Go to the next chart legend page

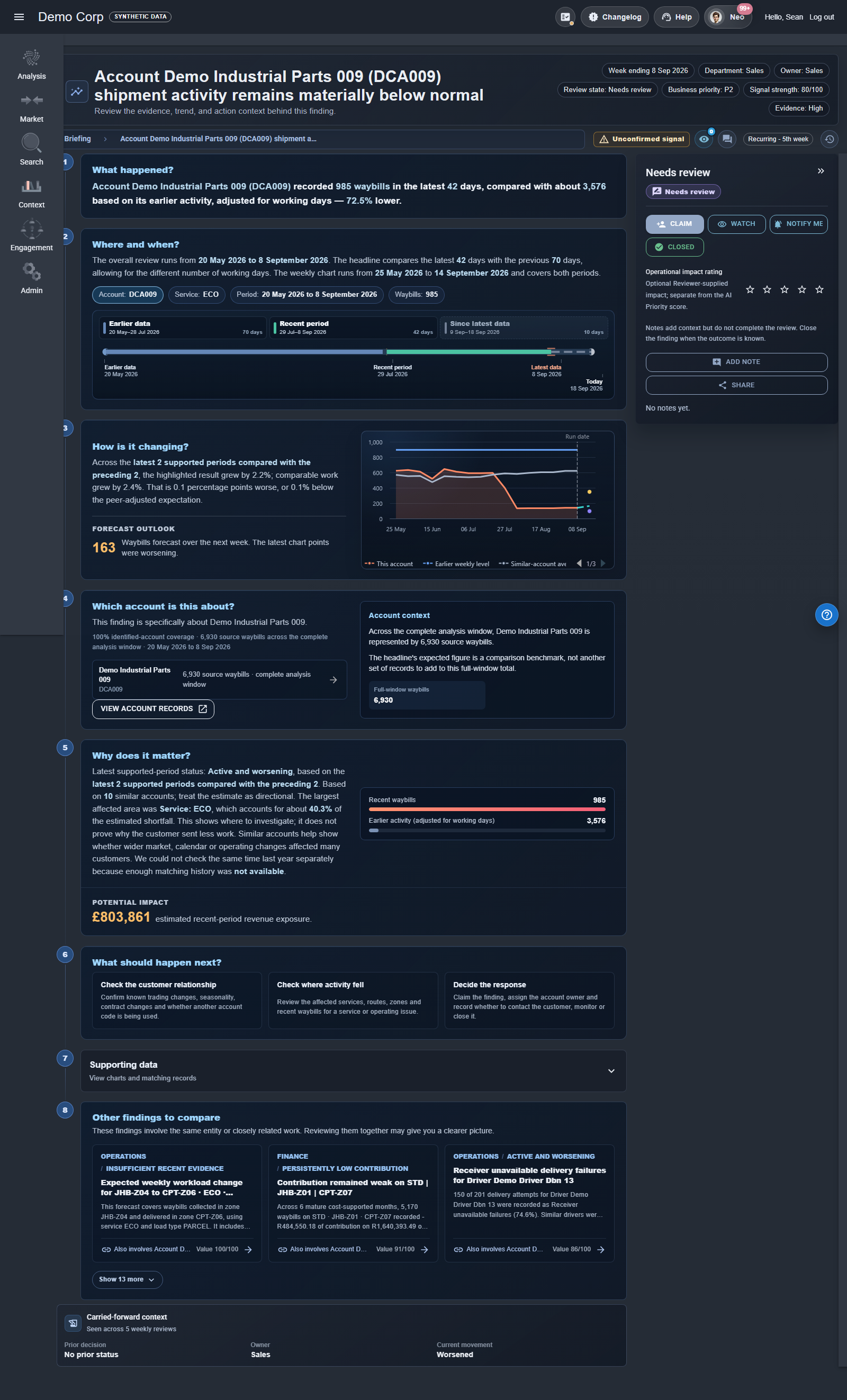pyautogui.click(x=603, y=563)
